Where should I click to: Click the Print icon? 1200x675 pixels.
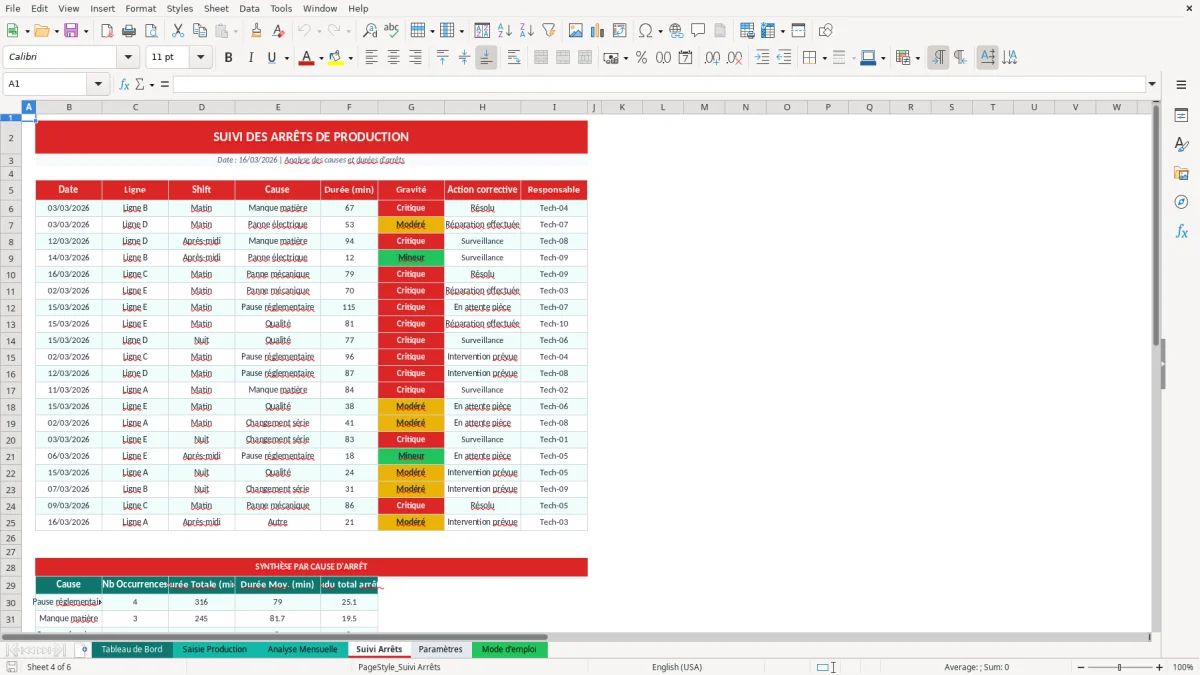click(x=130, y=31)
